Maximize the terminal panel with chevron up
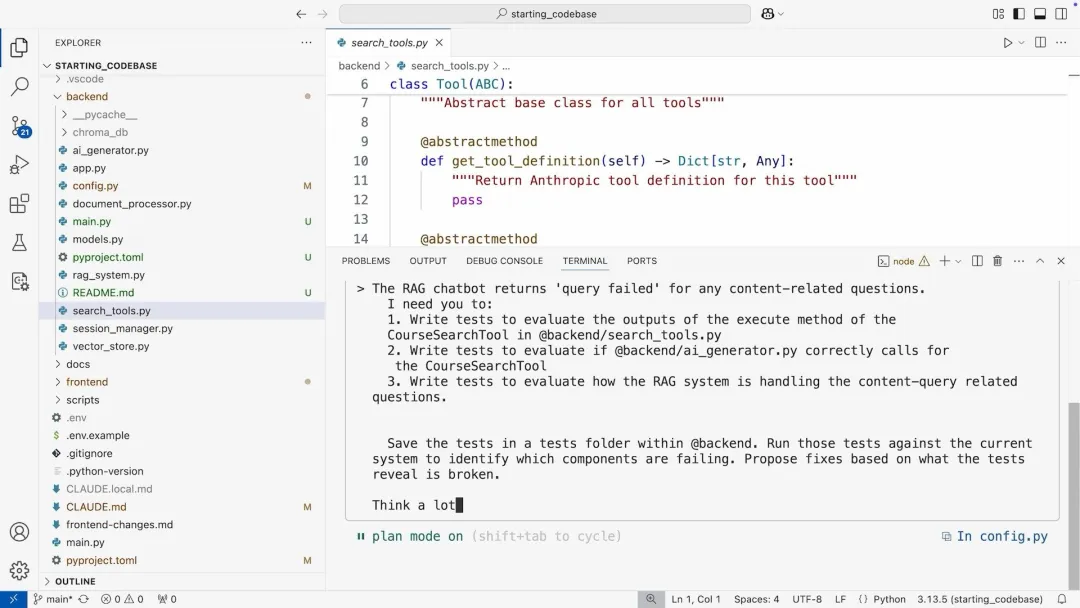 pyautogui.click(x=1040, y=261)
